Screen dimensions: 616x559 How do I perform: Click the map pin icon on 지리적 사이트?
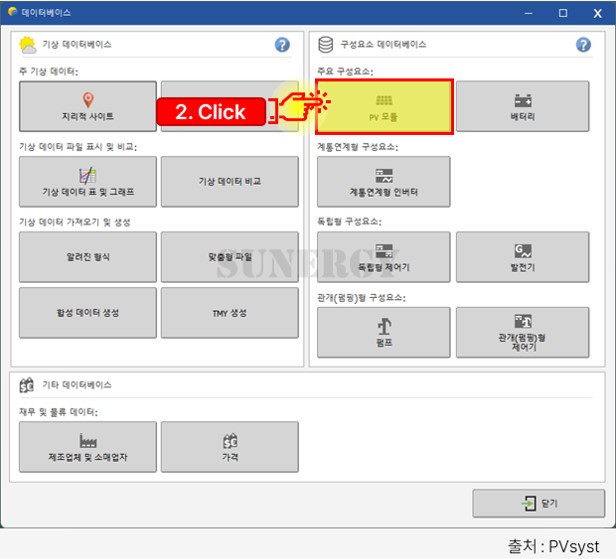pos(88,100)
